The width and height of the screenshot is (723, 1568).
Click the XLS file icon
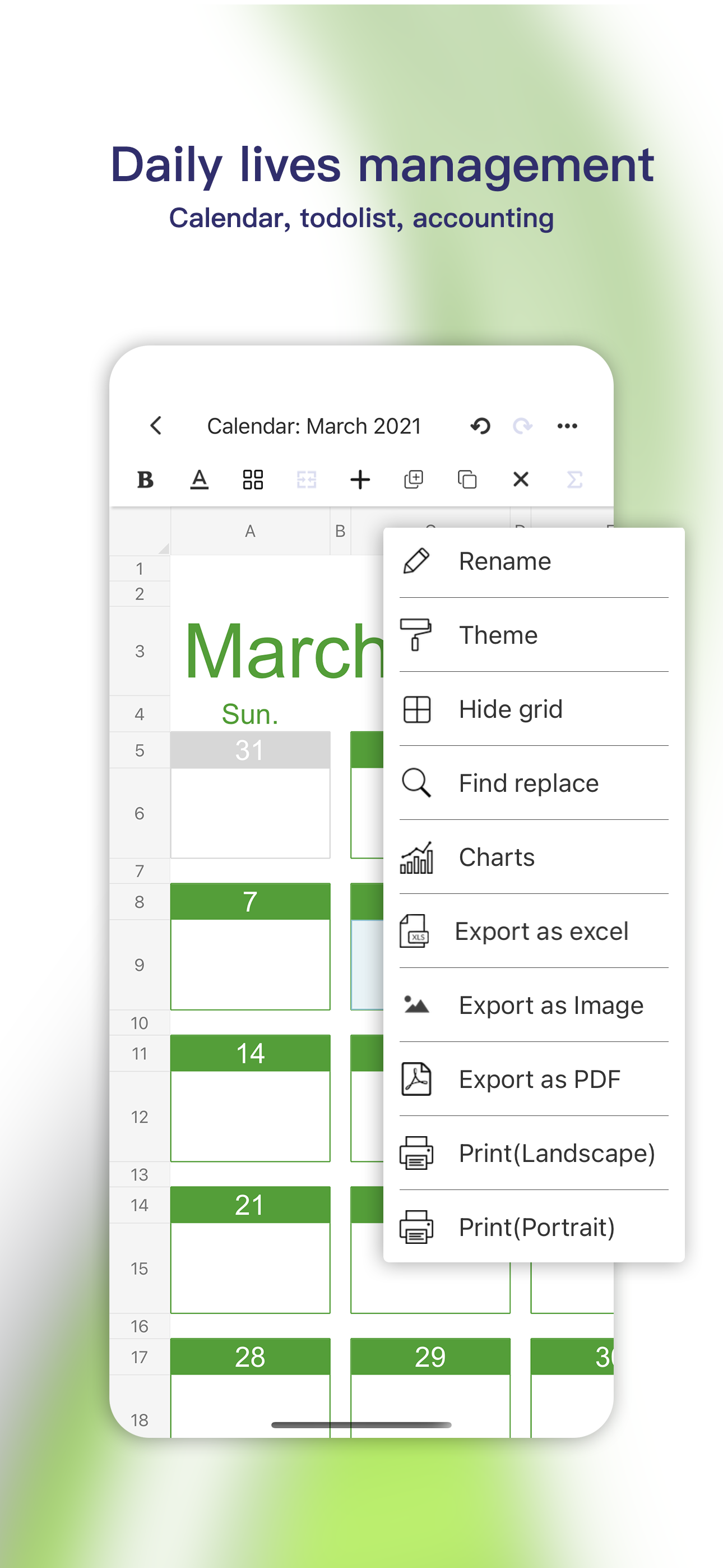(x=414, y=931)
